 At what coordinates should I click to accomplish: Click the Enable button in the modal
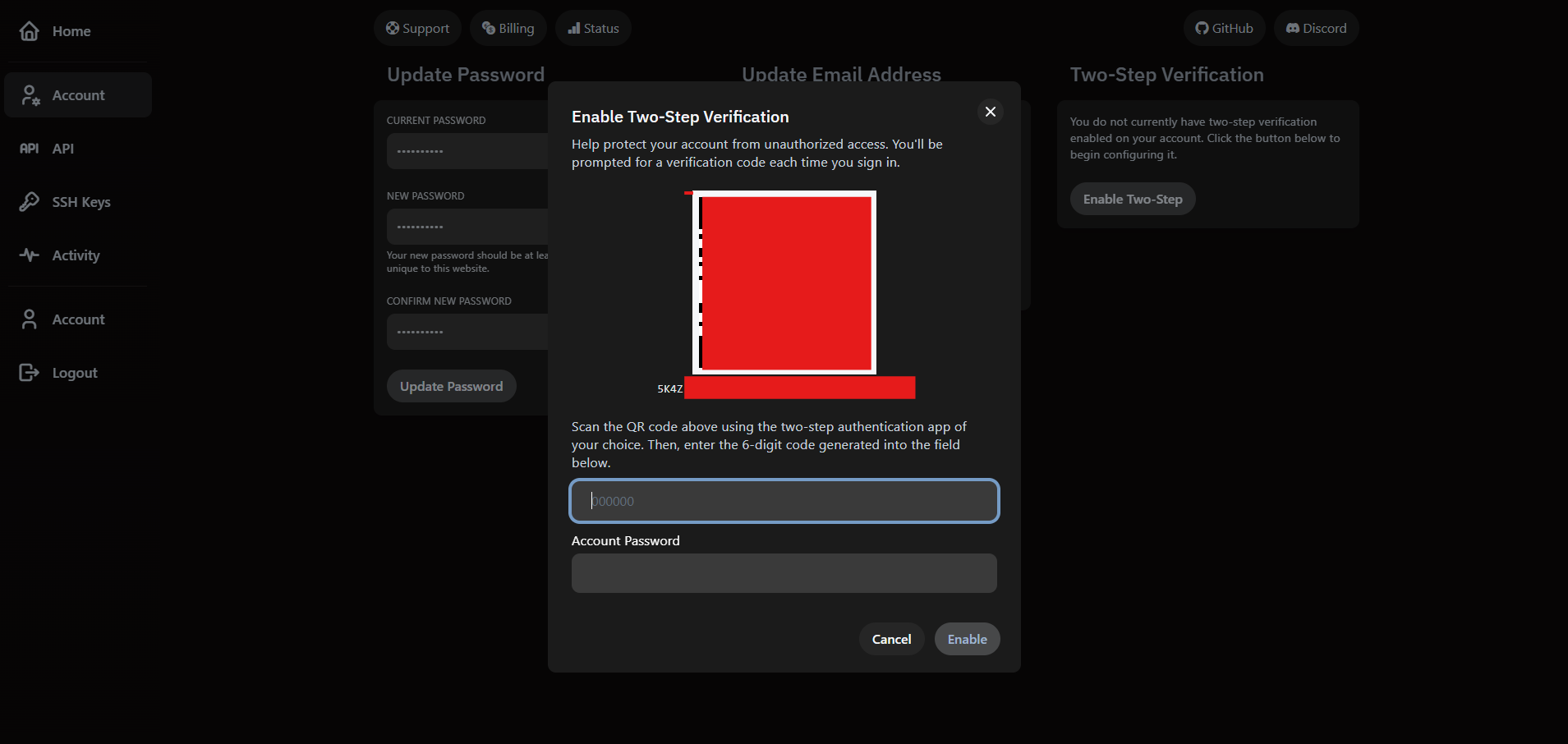coord(967,639)
